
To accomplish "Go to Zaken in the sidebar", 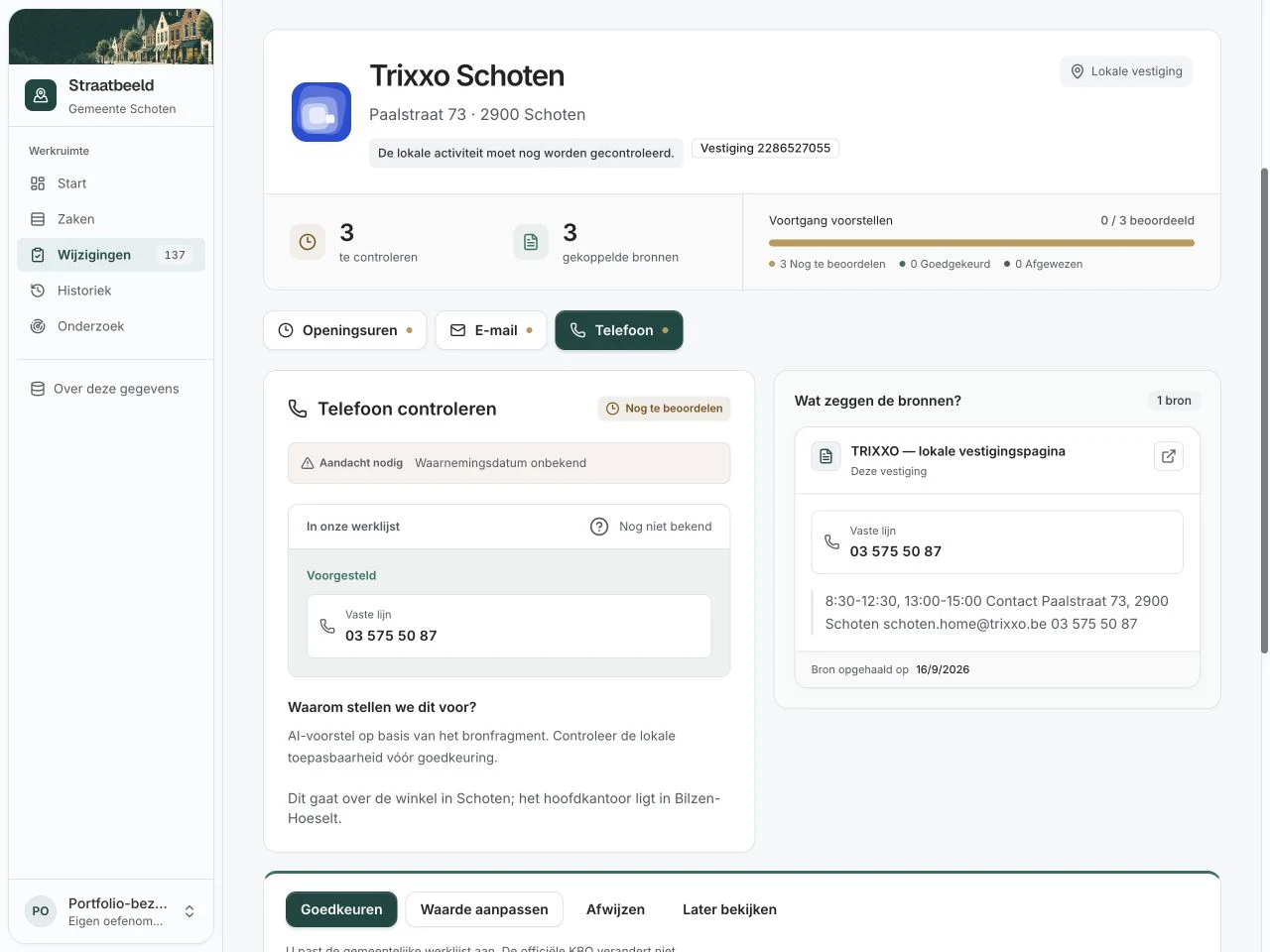I will coord(111,219).
